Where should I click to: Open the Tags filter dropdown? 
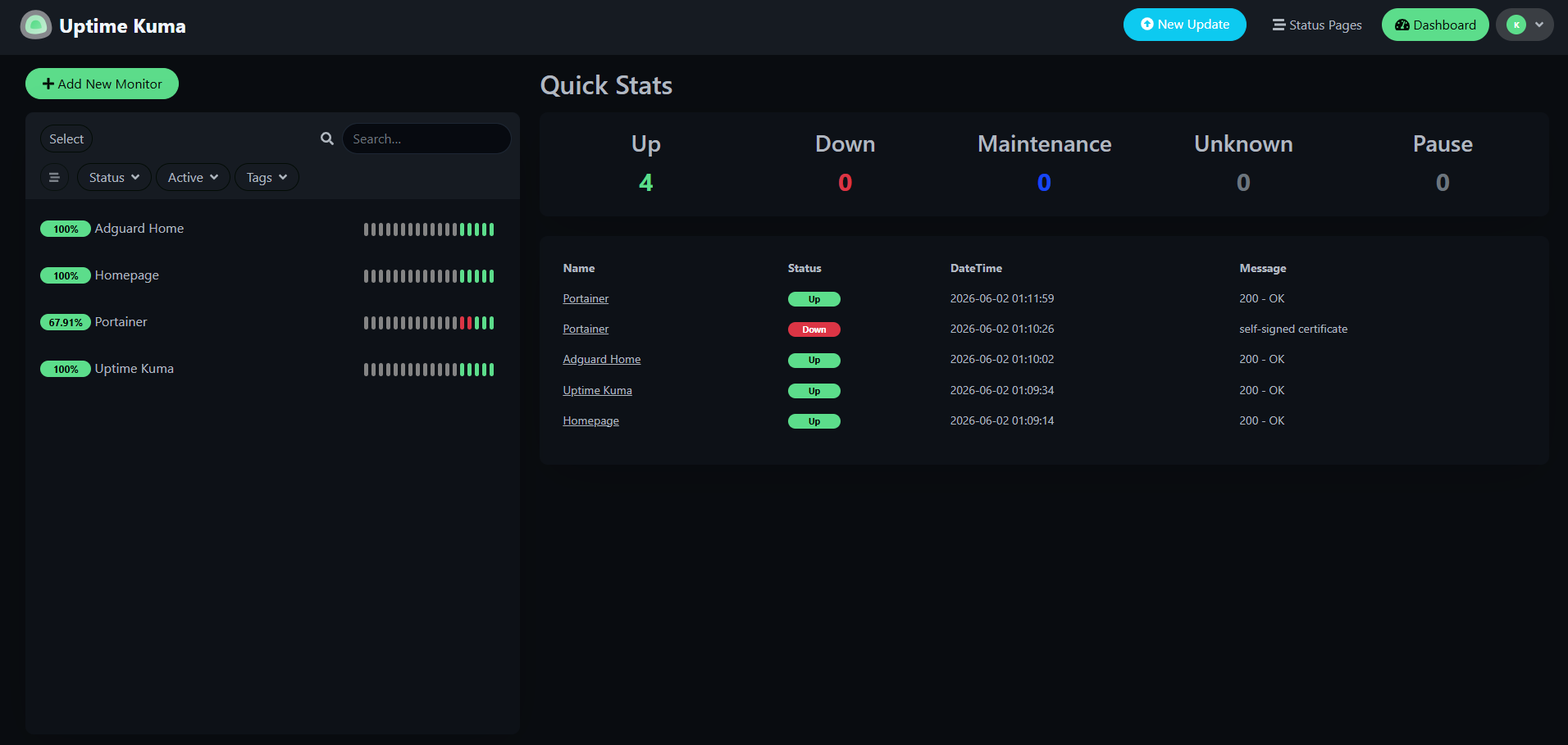tap(267, 177)
